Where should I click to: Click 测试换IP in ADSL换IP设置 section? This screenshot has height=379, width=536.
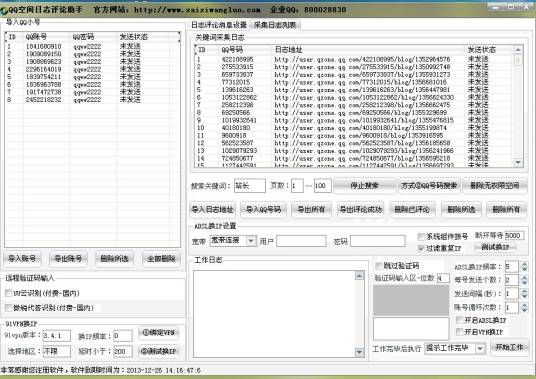pos(495,247)
